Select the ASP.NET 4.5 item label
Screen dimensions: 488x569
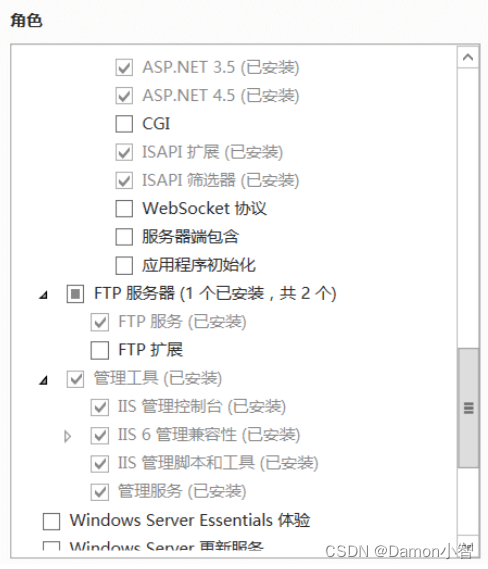(x=221, y=95)
